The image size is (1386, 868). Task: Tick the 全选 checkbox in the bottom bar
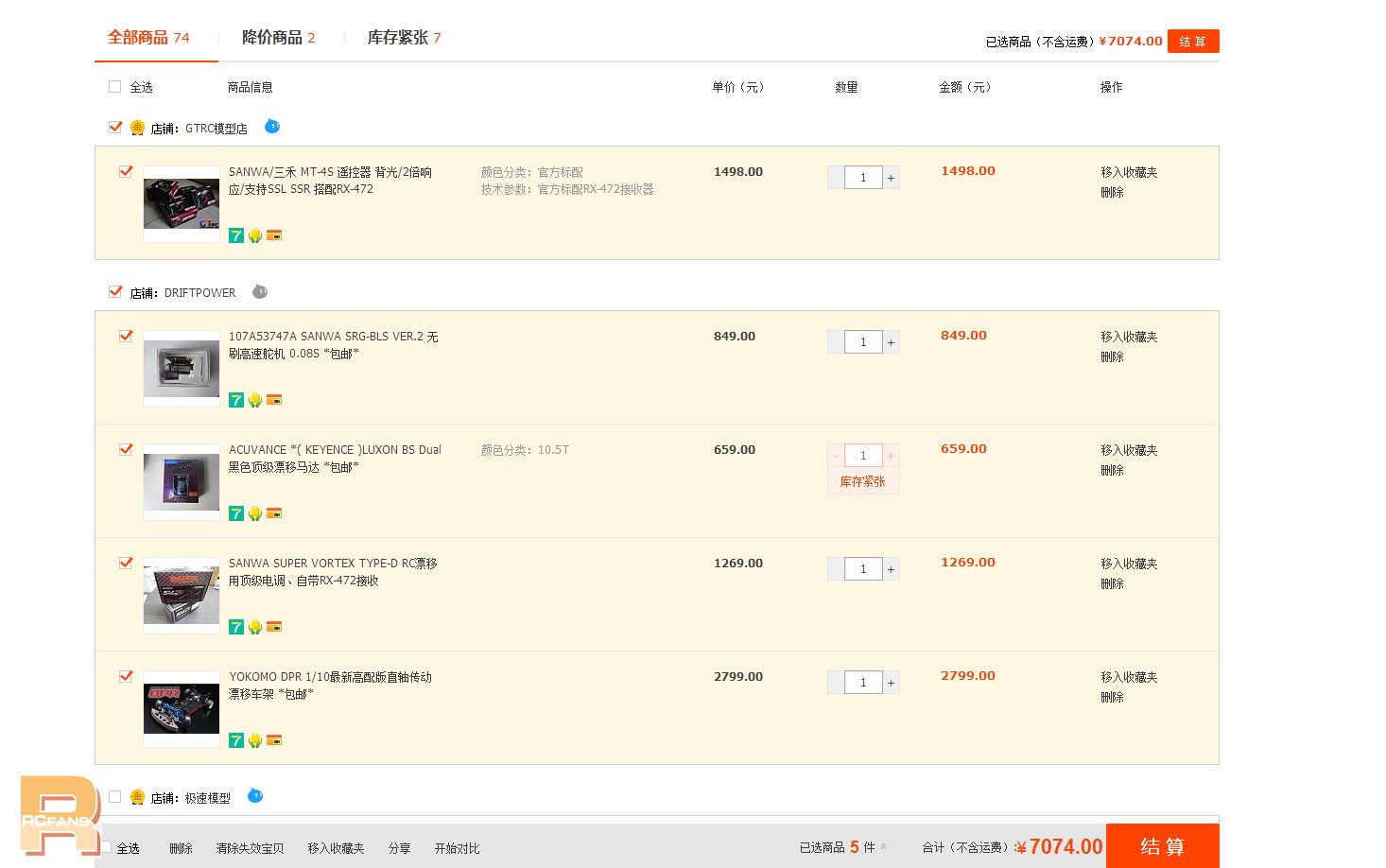(x=106, y=847)
